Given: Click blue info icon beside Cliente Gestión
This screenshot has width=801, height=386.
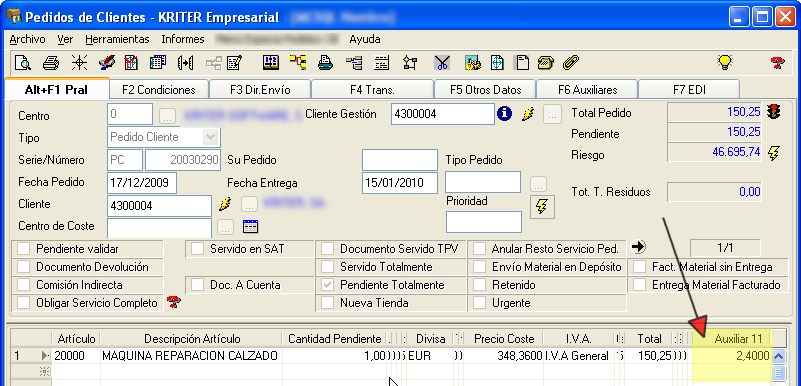Looking at the screenshot, I should point(504,114).
